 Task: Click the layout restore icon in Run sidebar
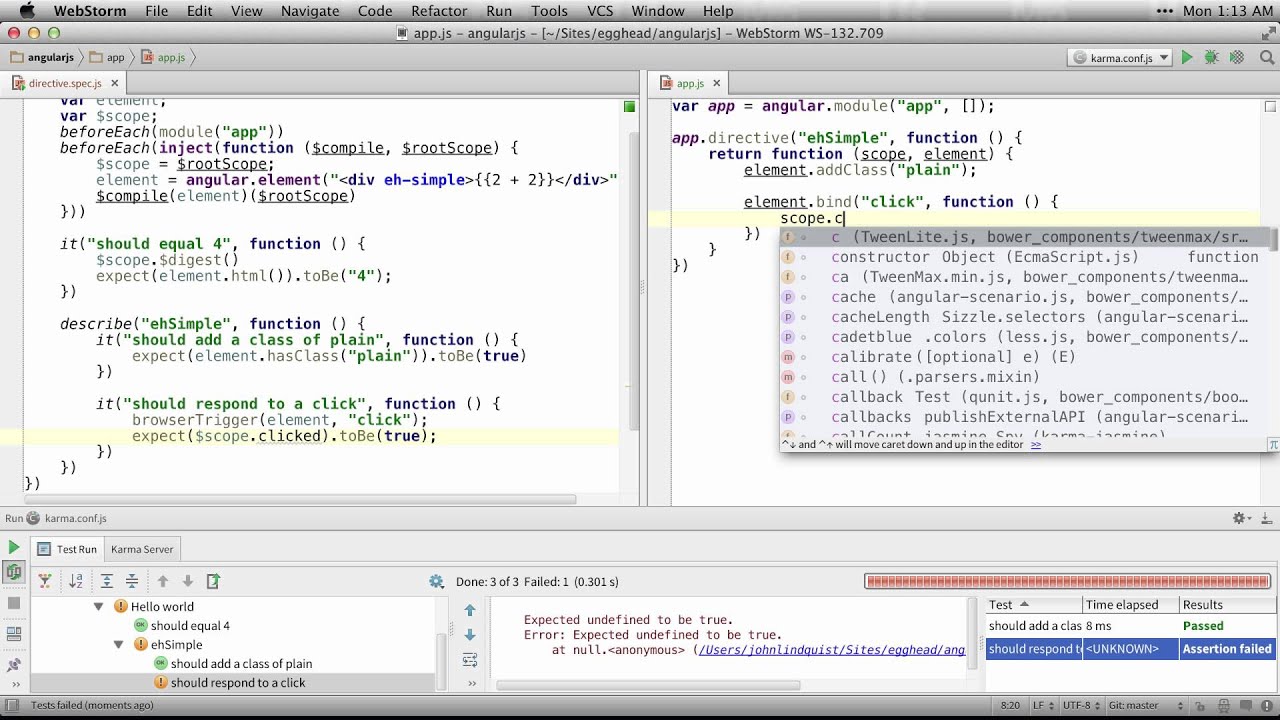[14, 634]
